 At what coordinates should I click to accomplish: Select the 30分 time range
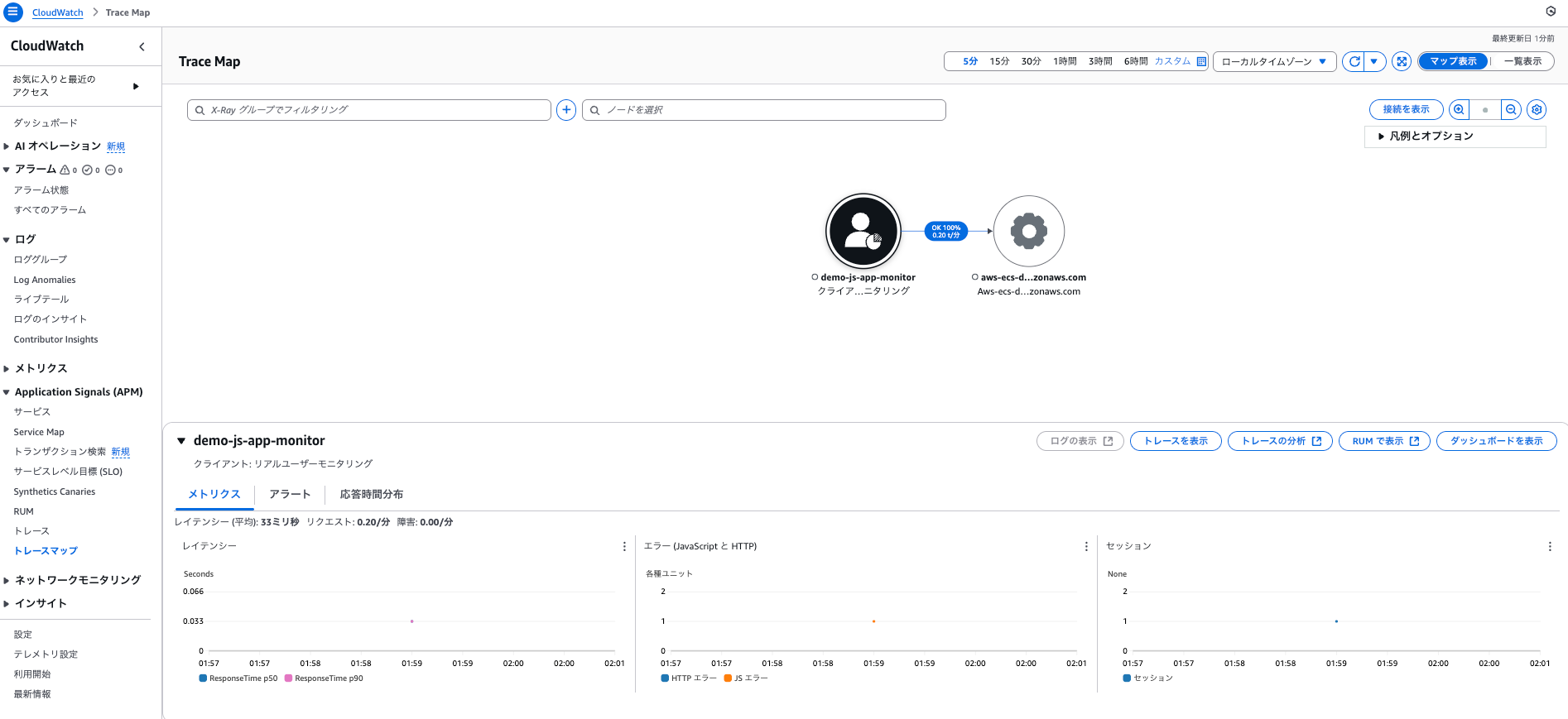tap(1031, 61)
